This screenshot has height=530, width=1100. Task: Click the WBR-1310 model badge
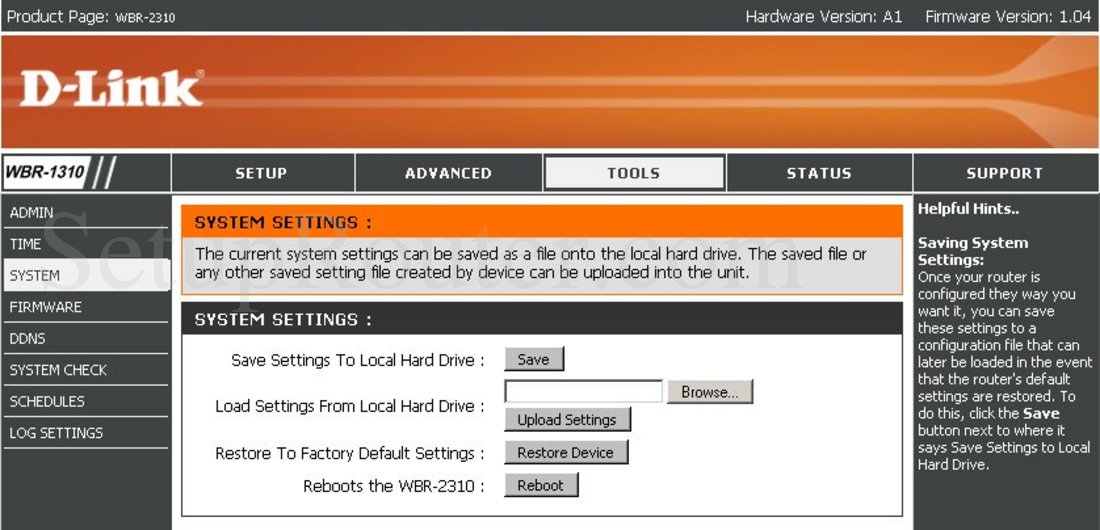46,172
